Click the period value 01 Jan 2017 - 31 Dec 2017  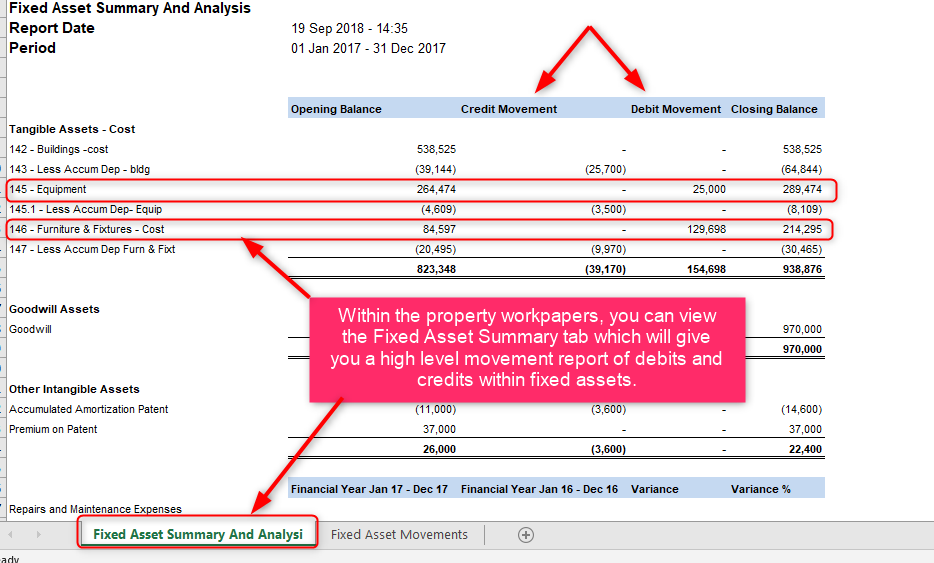click(368, 48)
